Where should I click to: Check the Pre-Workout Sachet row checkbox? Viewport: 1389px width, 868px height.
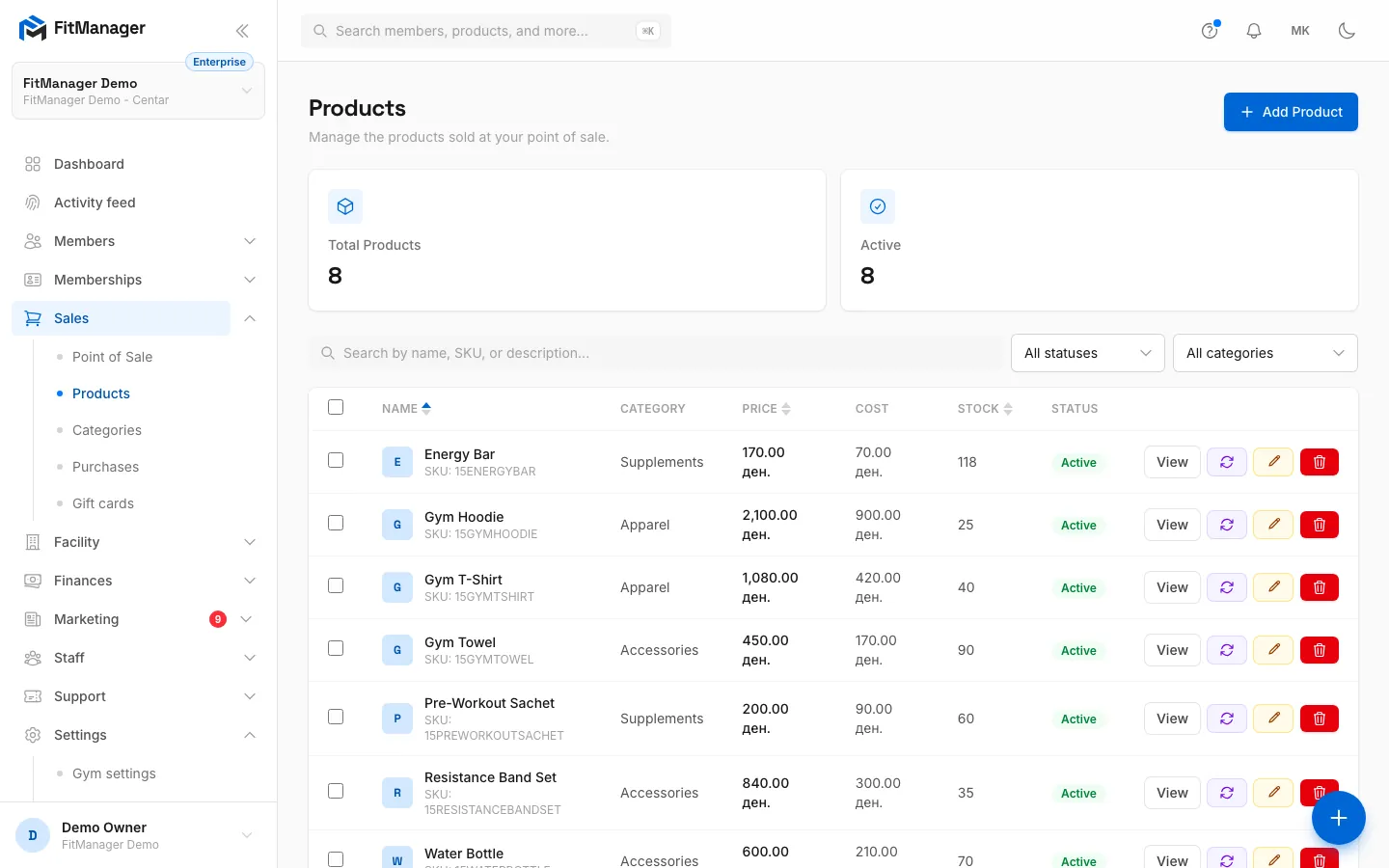click(x=336, y=717)
